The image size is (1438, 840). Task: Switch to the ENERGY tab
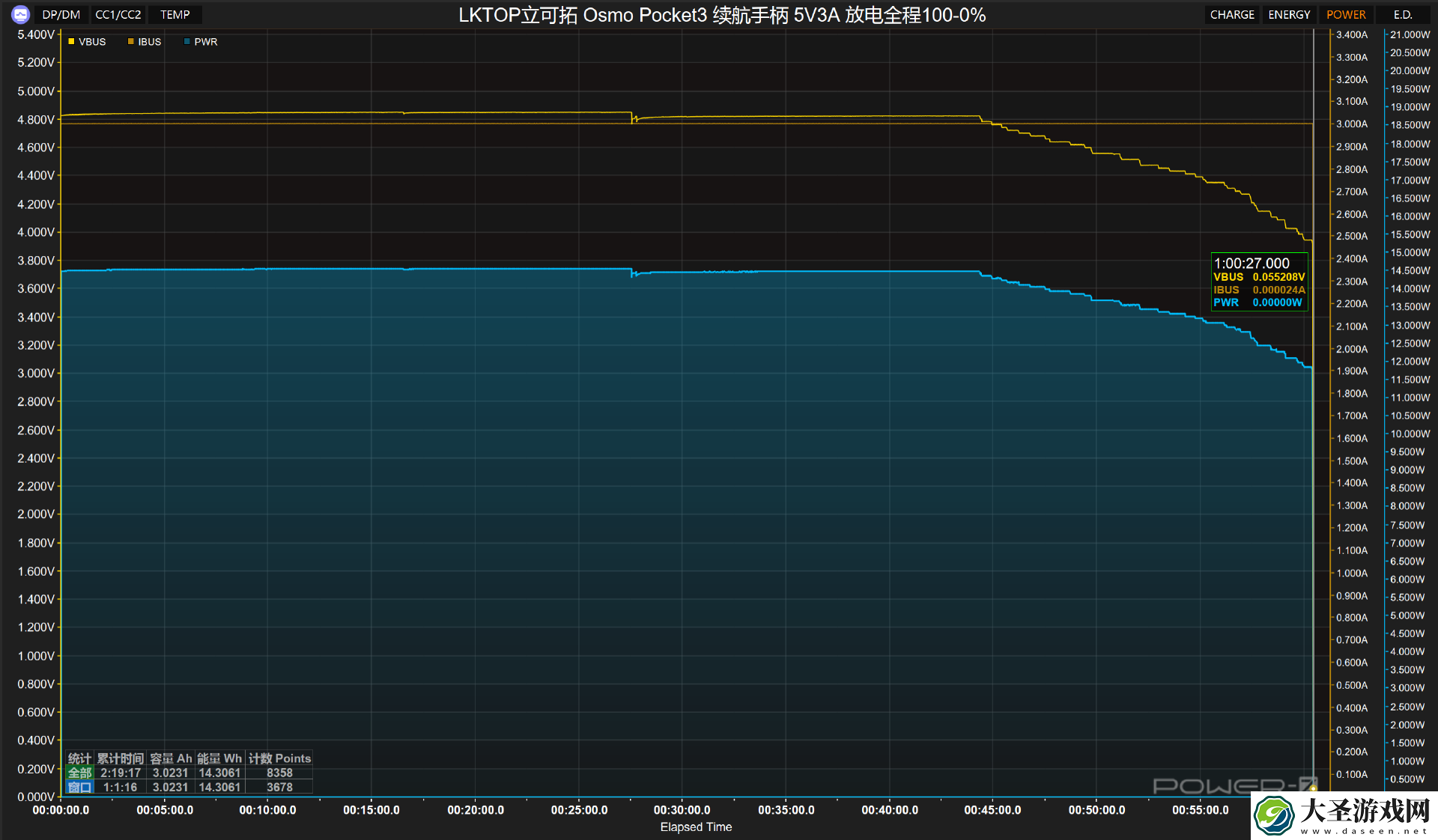point(1289,14)
